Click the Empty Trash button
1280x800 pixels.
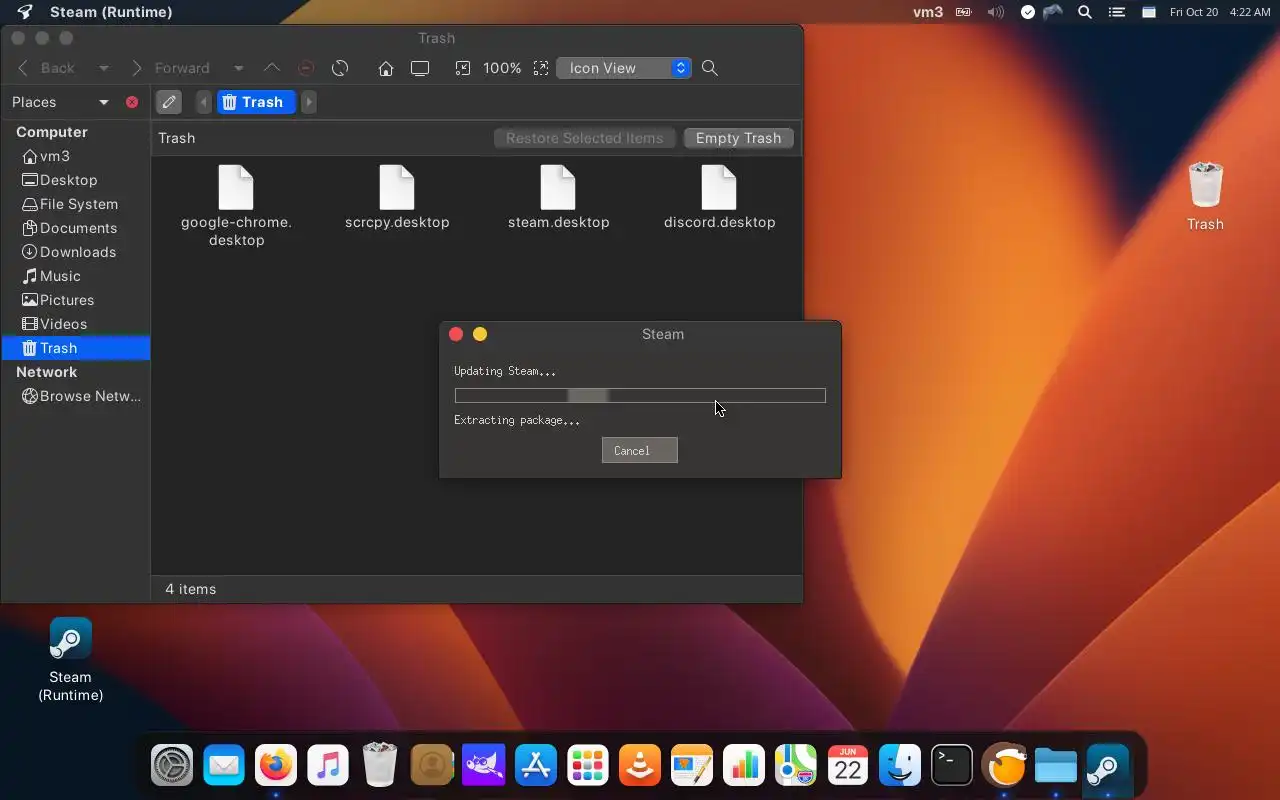[738, 138]
